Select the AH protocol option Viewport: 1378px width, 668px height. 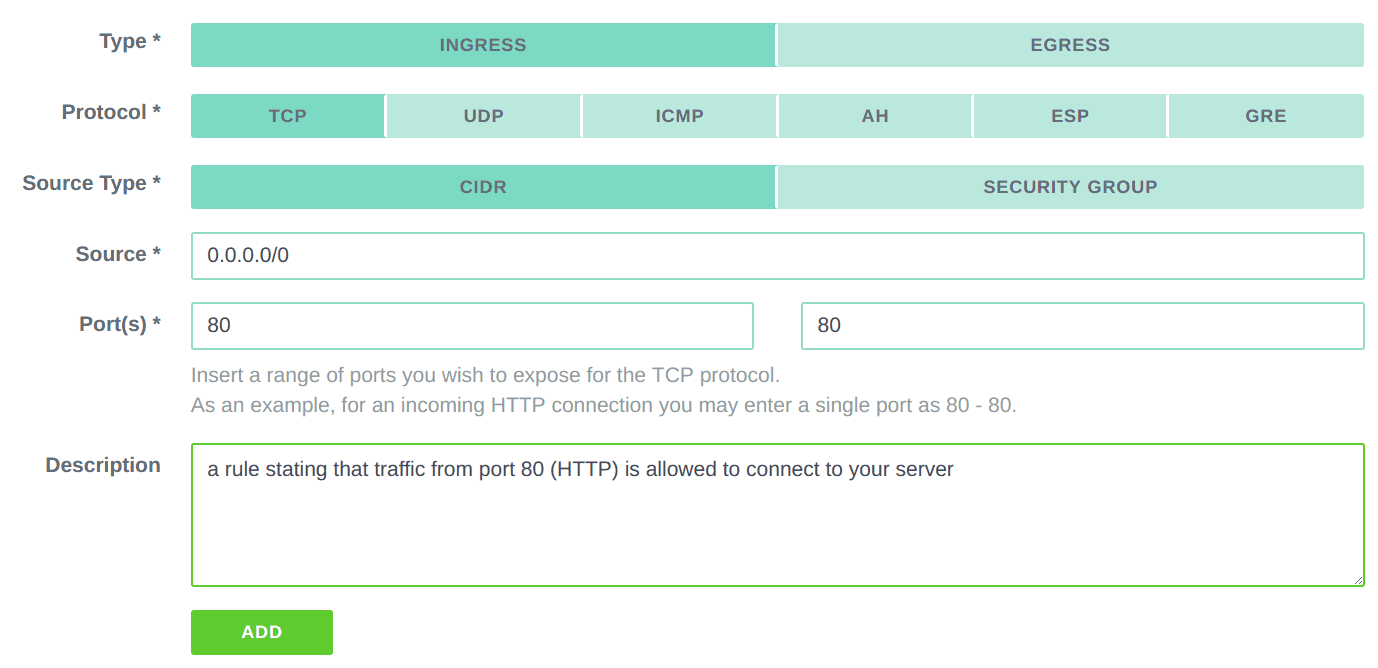click(x=874, y=115)
